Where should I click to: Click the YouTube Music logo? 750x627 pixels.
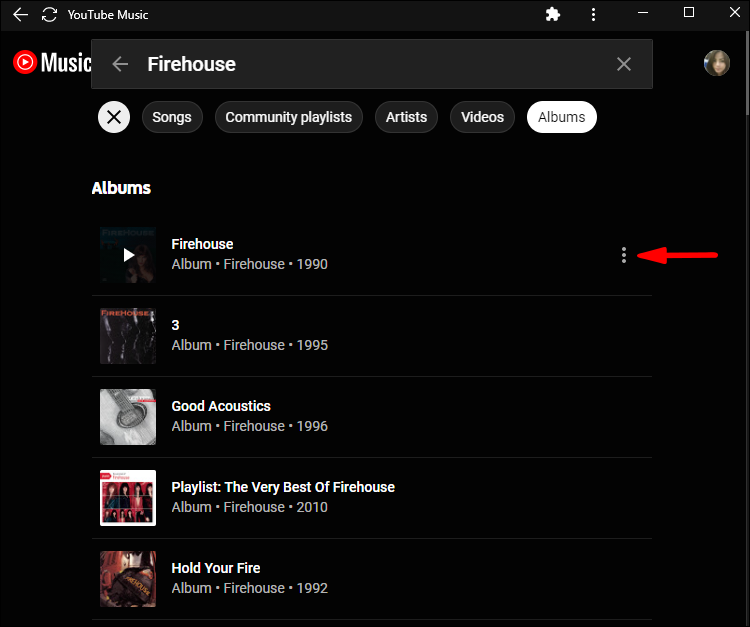[52, 63]
